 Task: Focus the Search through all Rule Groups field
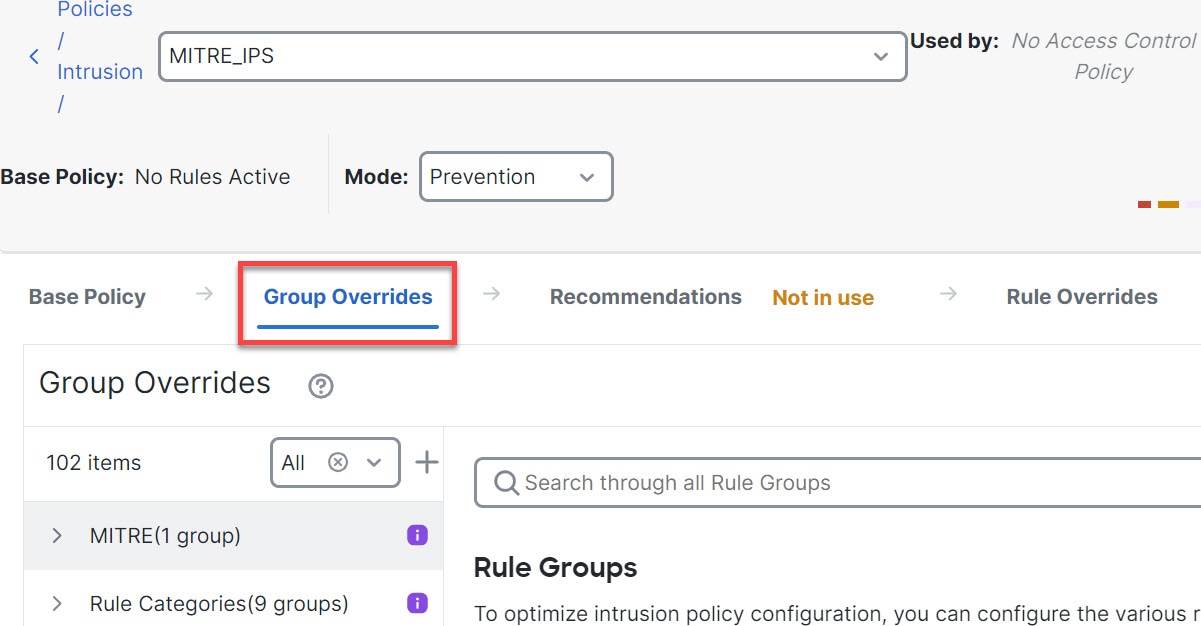pyautogui.click(x=840, y=483)
